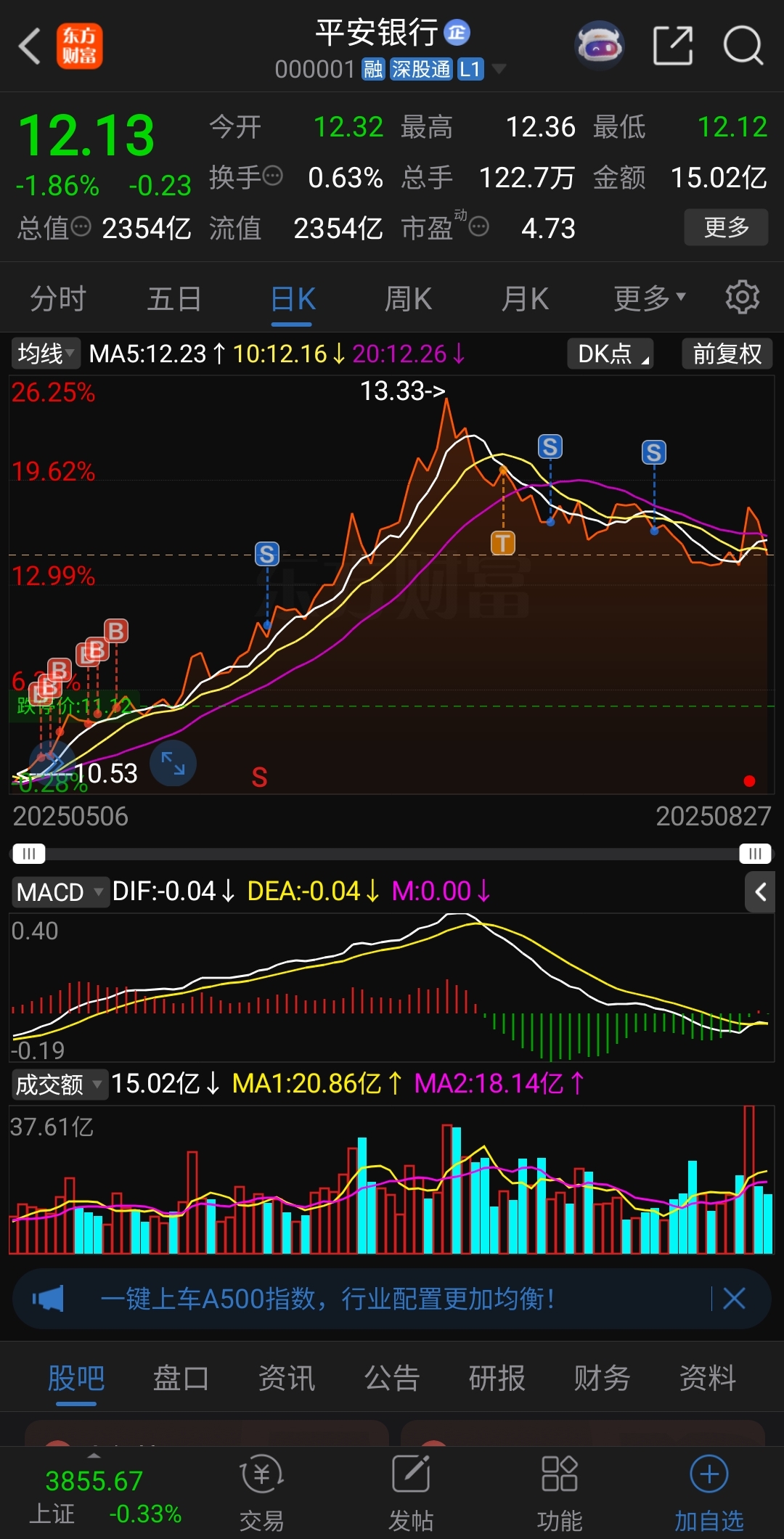Open the 功能 functions icon
Screen dimensions: 784x1539
(560, 1494)
